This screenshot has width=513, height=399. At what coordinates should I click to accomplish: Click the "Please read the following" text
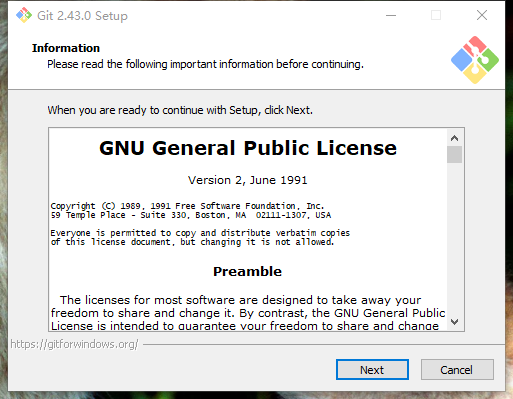[205, 64]
